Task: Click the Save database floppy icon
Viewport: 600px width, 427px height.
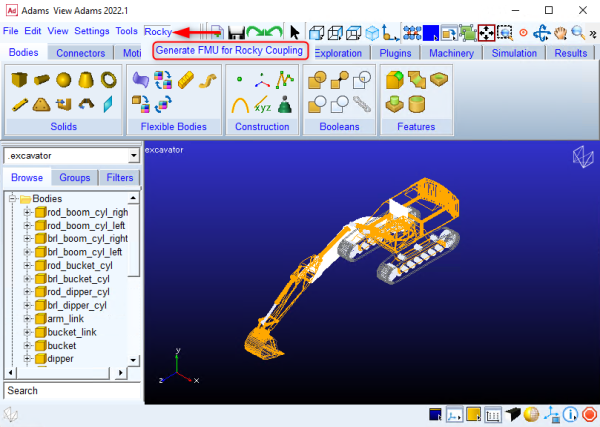Action: coord(236,33)
